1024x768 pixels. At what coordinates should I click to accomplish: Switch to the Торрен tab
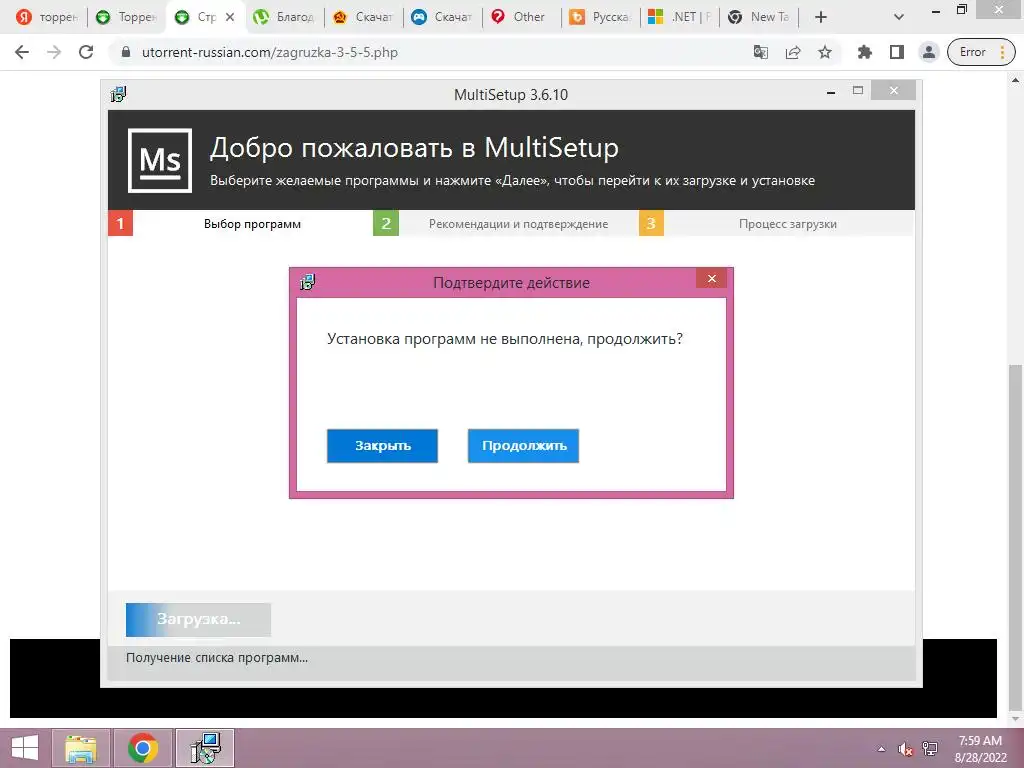tap(126, 17)
